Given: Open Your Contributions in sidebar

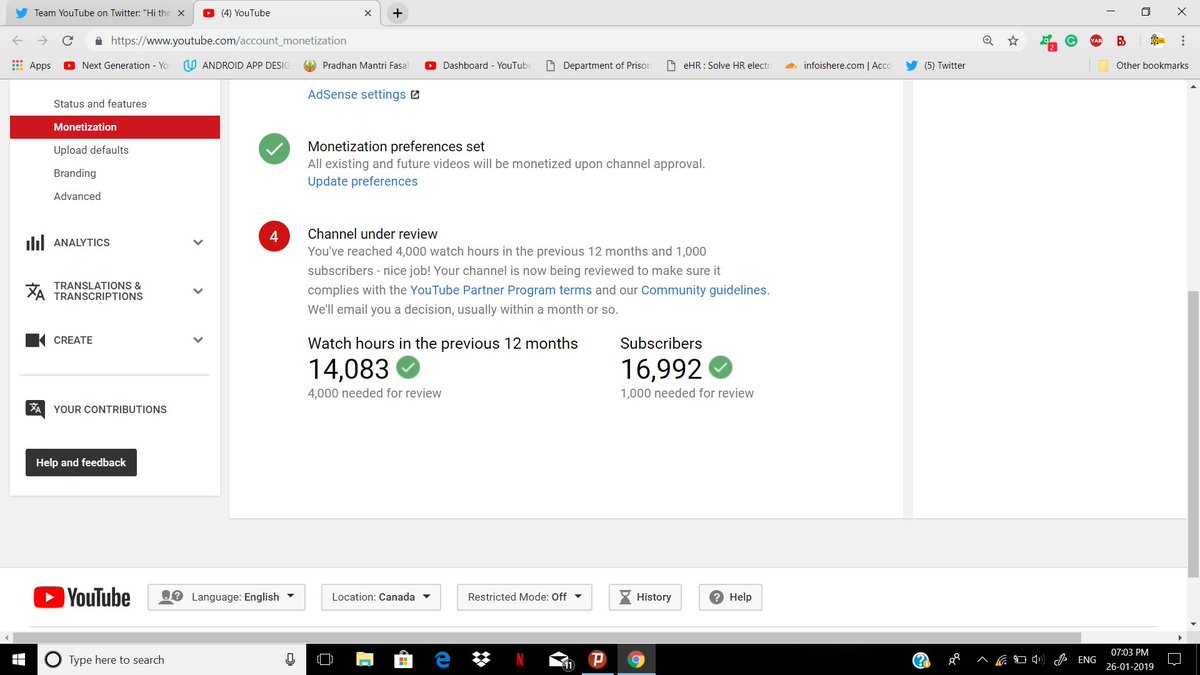Looking at the screenshot, I should point(96,409).
